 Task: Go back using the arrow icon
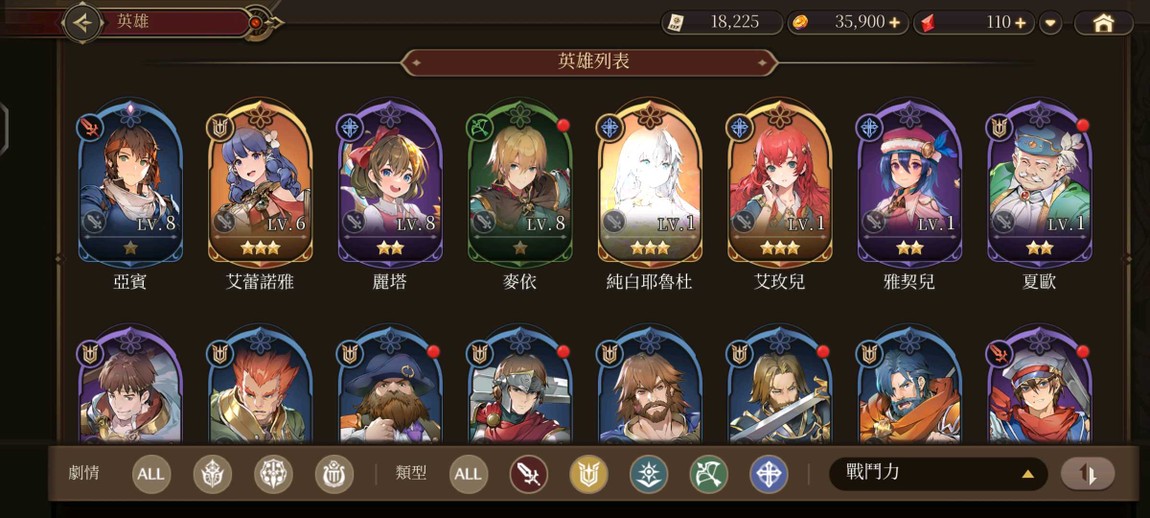[x=83, y=23]
